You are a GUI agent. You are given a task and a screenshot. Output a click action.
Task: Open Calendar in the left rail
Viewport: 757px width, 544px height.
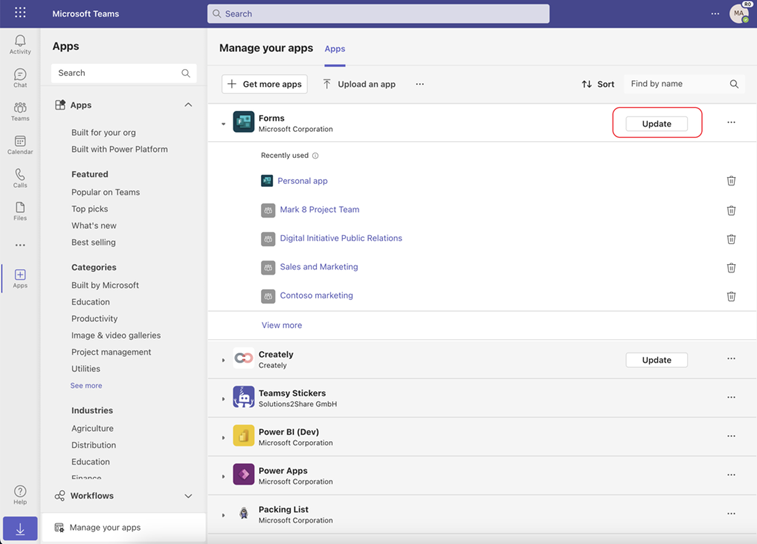click(x=20, y=144)
